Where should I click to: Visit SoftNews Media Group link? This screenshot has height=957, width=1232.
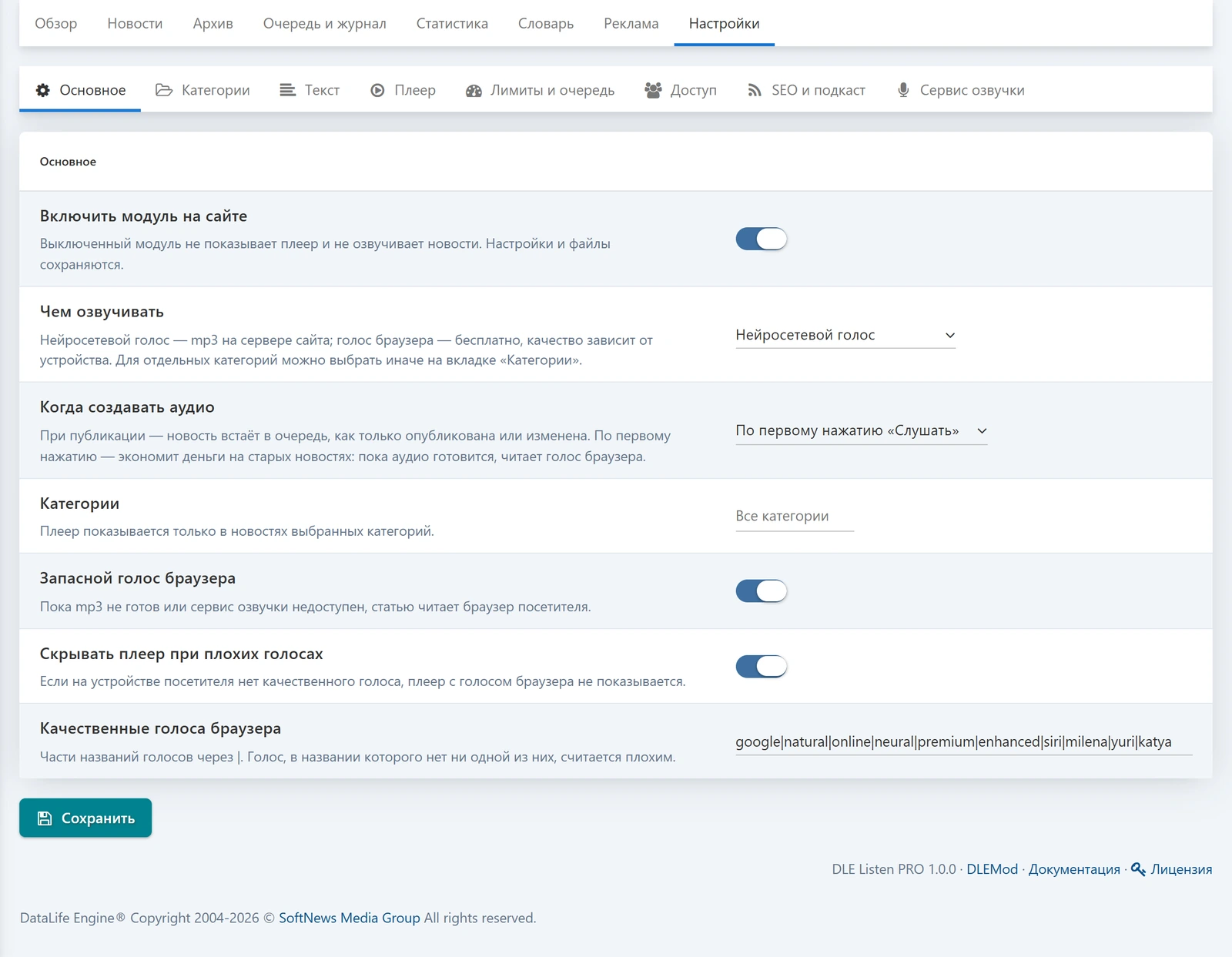(350, 918)
